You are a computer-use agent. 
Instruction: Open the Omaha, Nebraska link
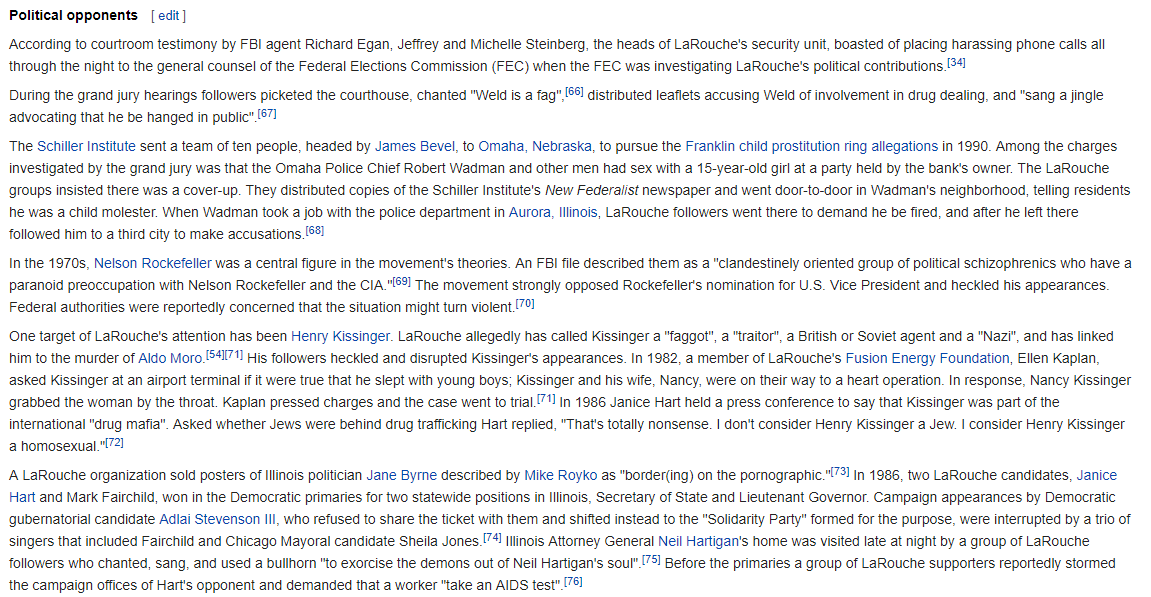point(534,146)
